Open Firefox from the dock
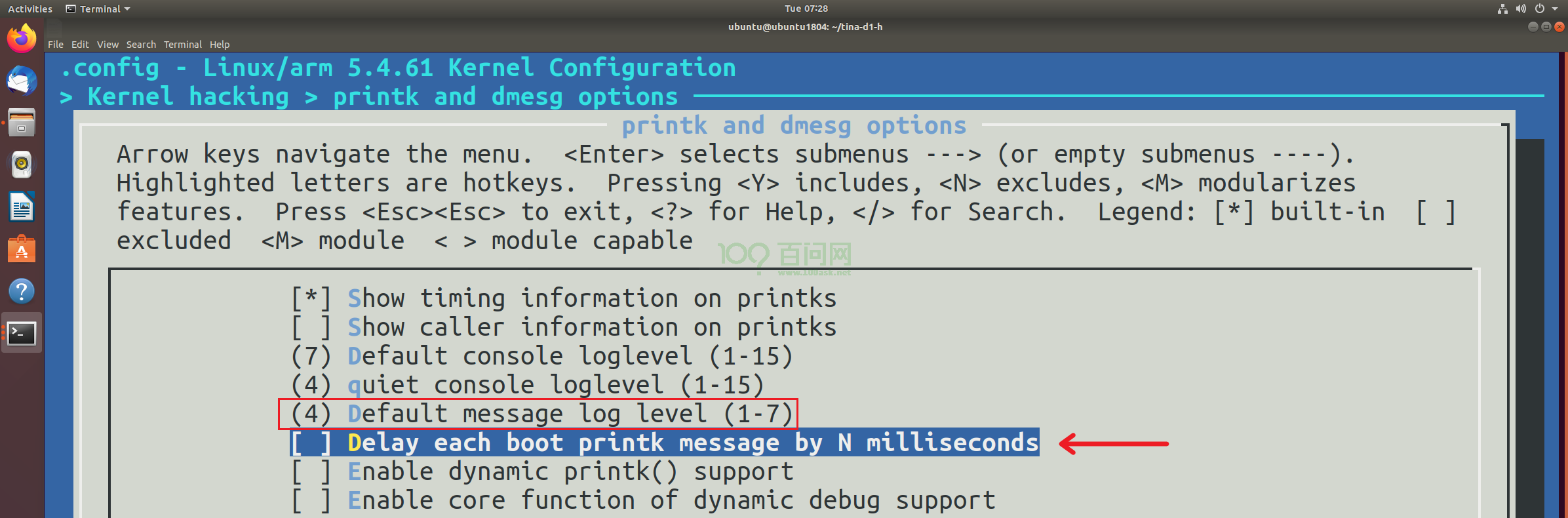This screenshot has width=1568, height=518. (x=22, y=39)
